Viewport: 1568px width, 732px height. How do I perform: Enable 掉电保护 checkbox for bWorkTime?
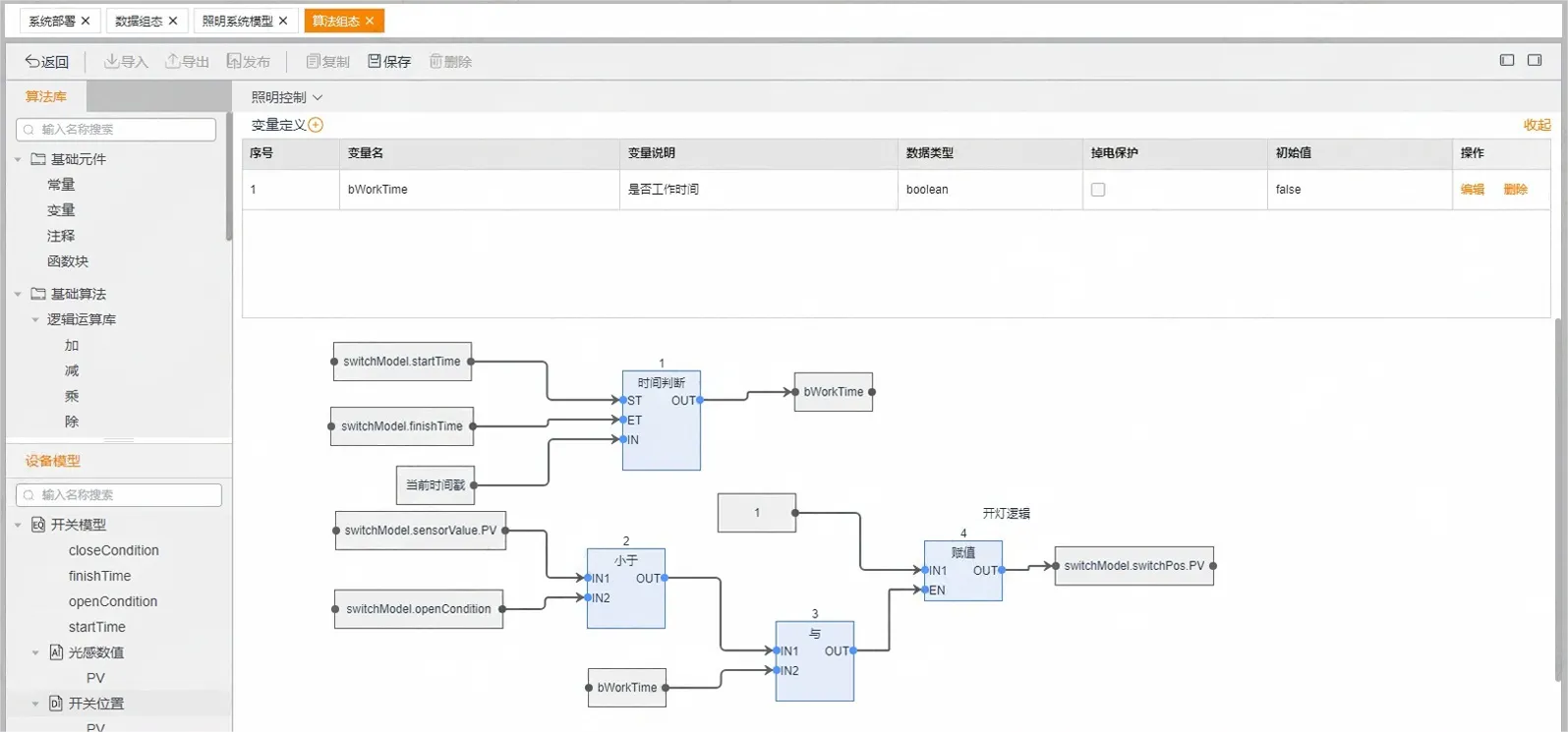coord(1098,190)
